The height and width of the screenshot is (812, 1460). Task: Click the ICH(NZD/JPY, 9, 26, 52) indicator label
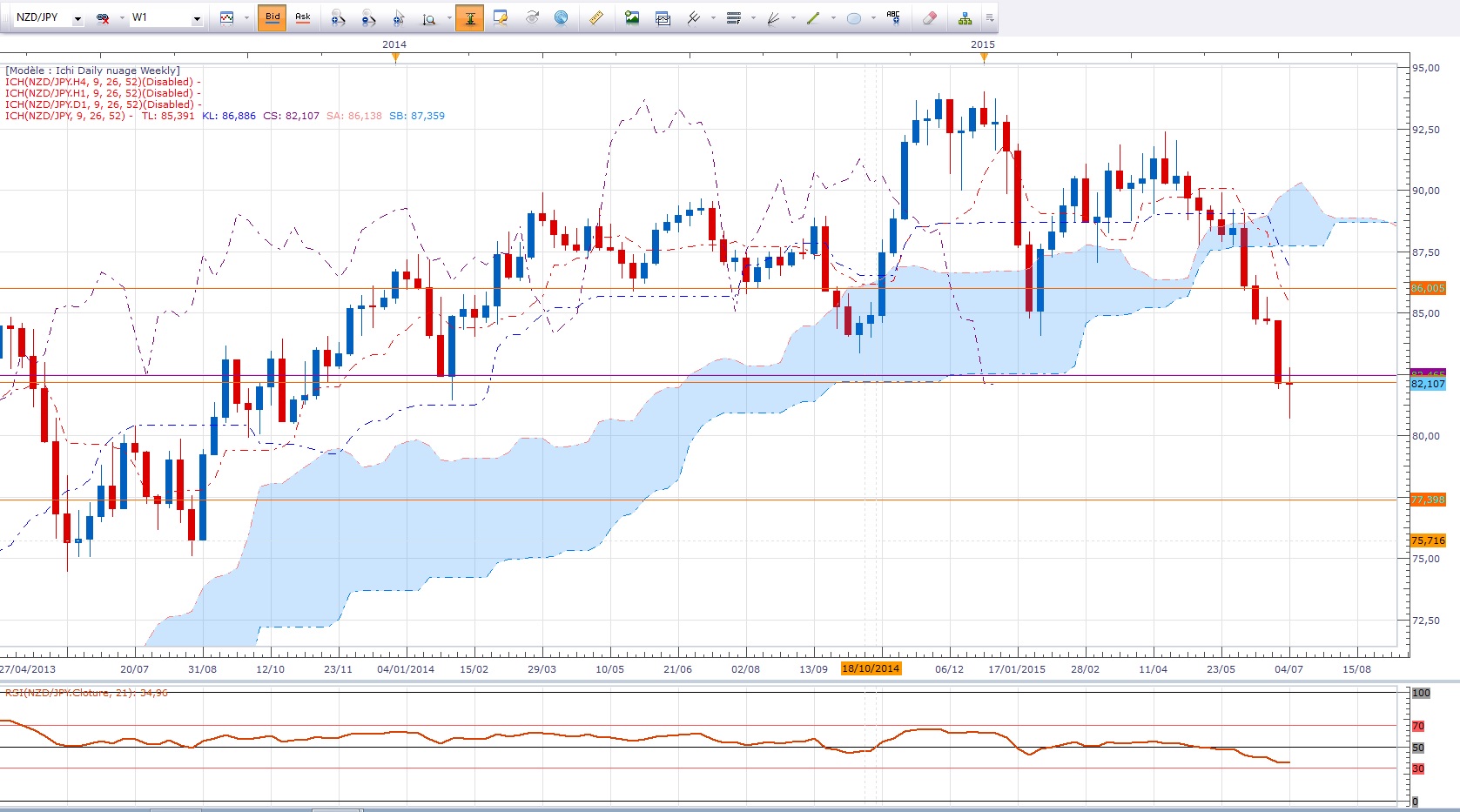(66, 116)
